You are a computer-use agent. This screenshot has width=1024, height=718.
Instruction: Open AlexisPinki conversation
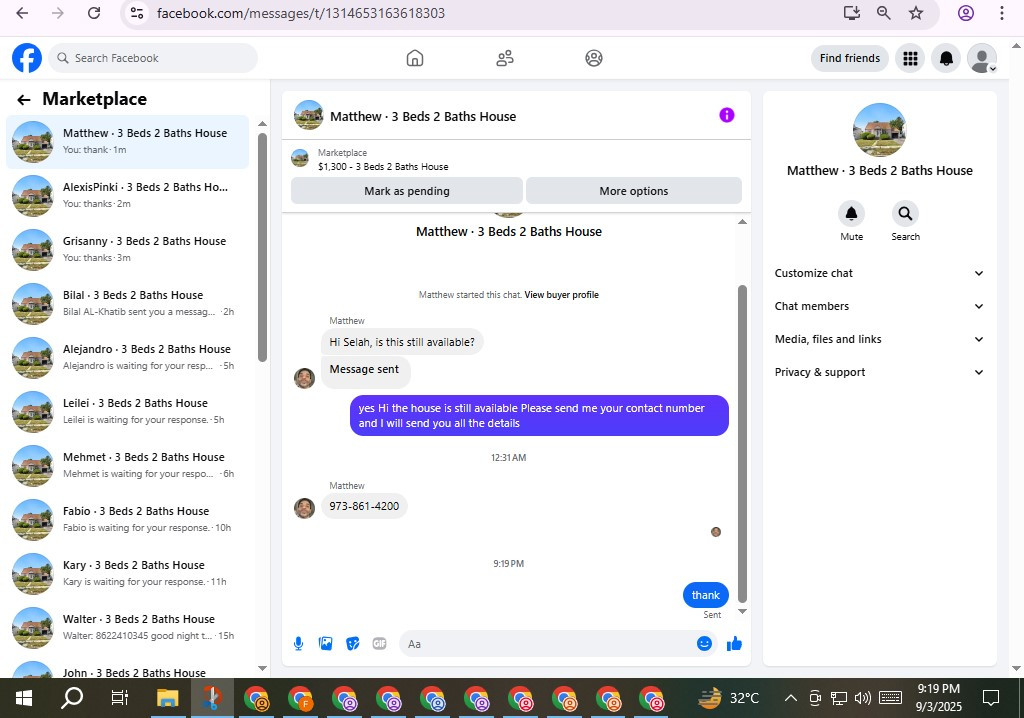pyautogui.click(x=127, y=195)
